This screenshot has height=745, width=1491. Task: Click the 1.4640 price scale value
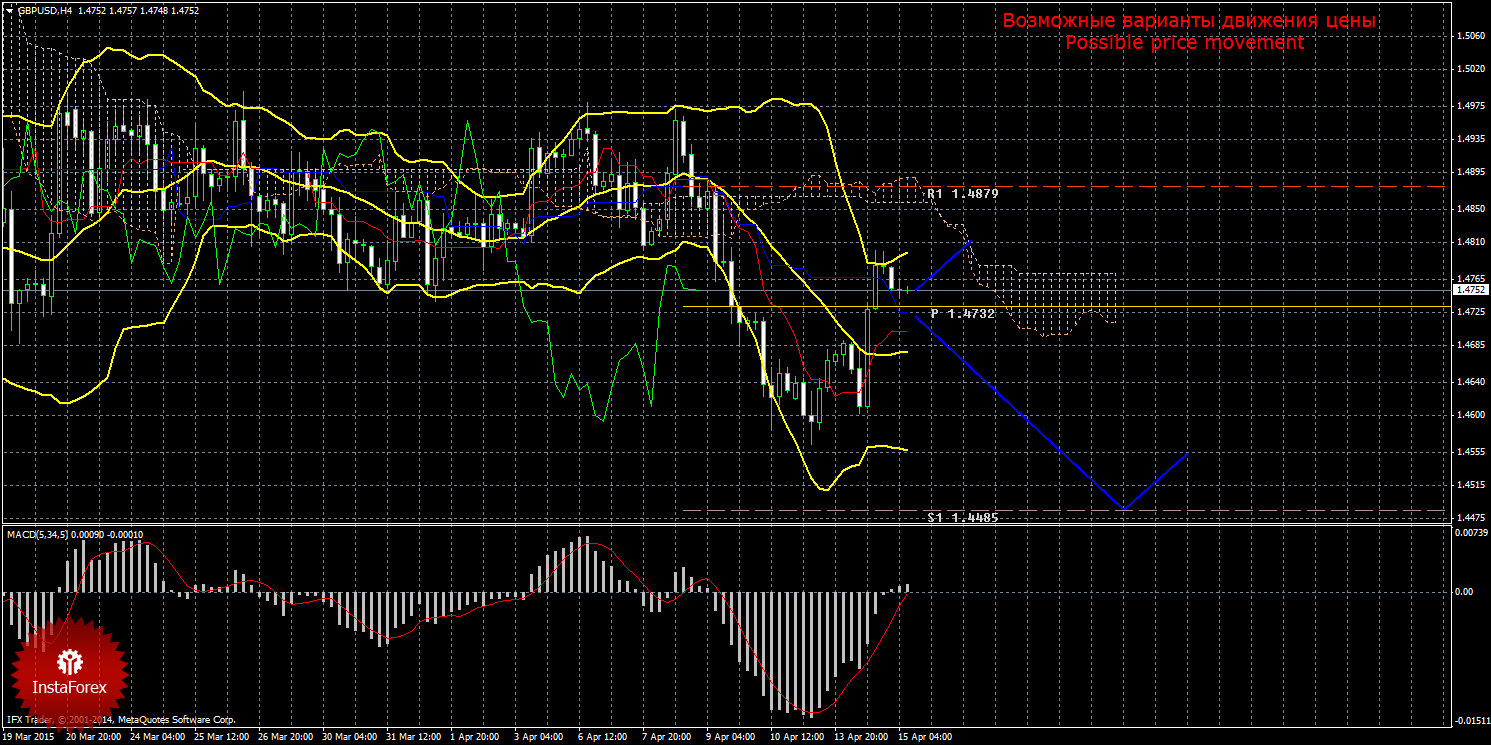tap(1471, 381)
